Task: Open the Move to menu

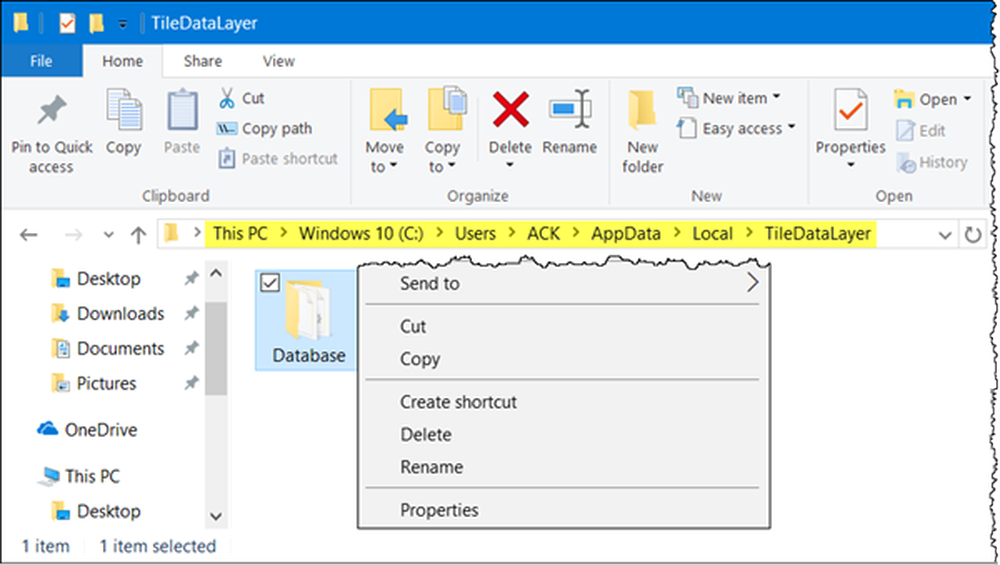Action: [x=385, y=132]
